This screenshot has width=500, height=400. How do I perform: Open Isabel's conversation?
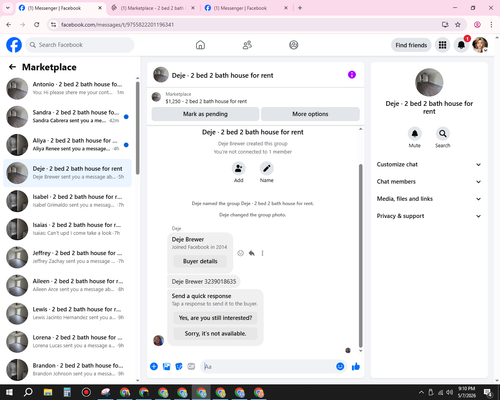pyautogui.click(x=67, y=201)
